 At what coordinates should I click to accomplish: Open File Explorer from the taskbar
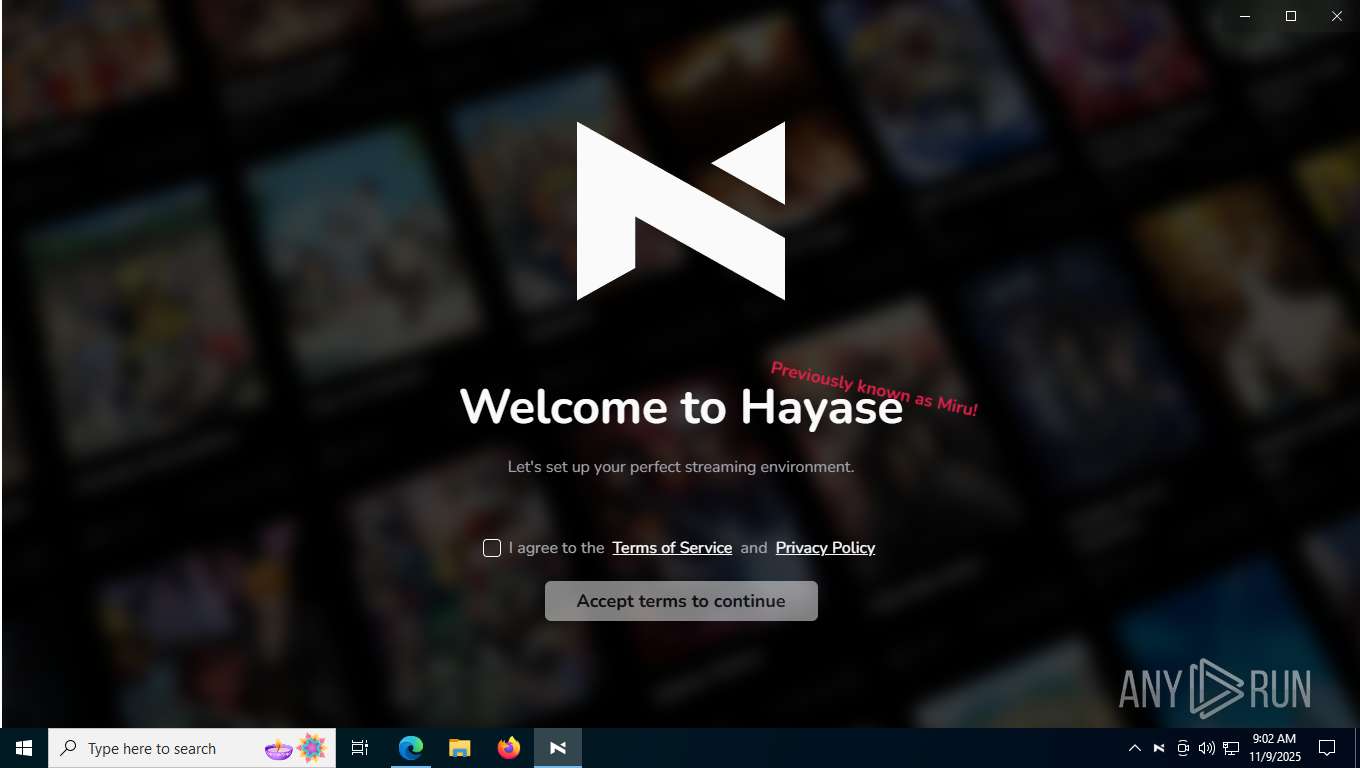pyautogui.click(x=459, y=748)
